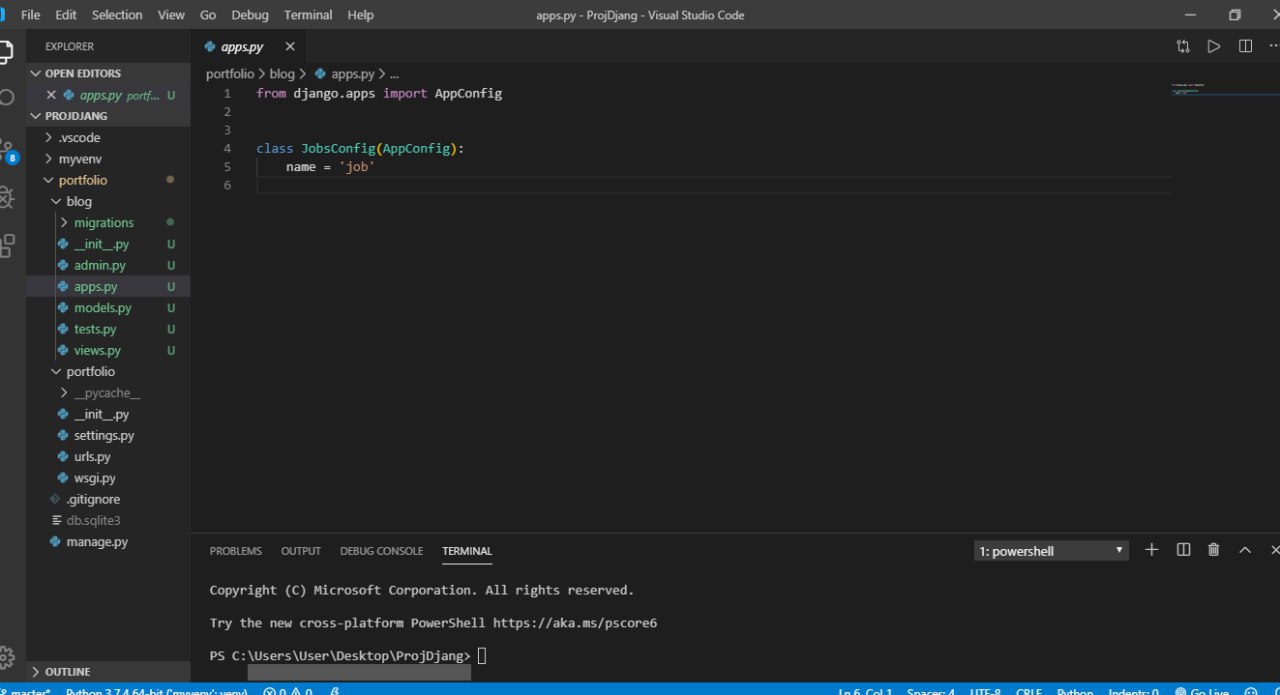Viewport: 1280px width, 695px height.
Task: Open views.py in file tree
Action: pyautogui.click(x=97, y=350)
